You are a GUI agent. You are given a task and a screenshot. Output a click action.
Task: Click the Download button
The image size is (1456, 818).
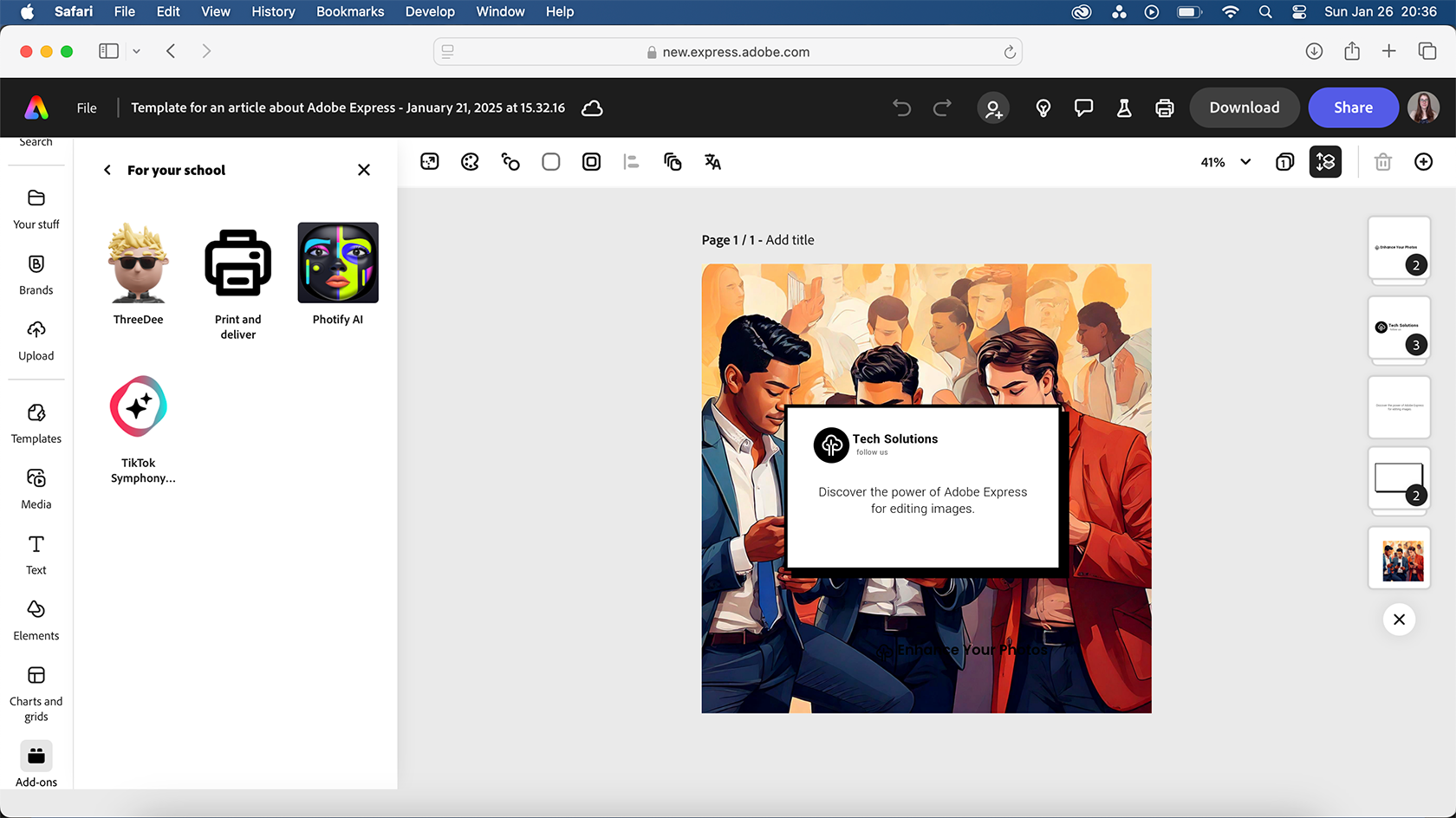(x=1245, y=107)
